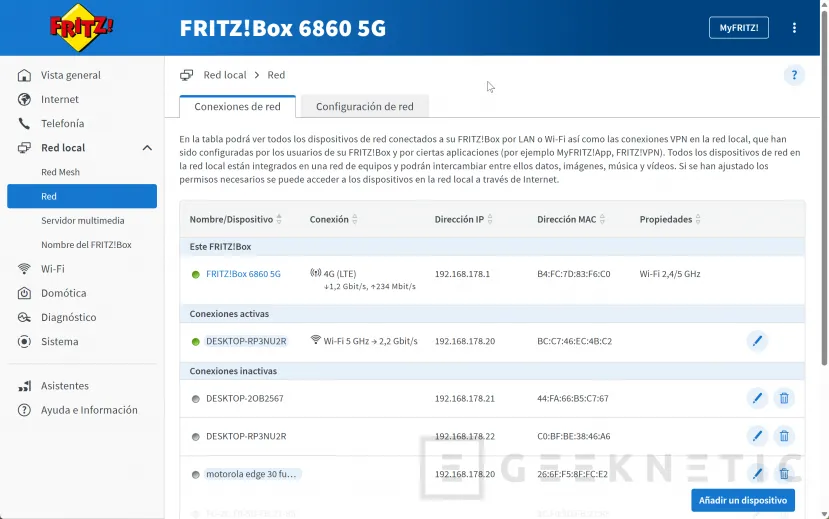Click MAC address C0:BF:BE:38:46:A6
The image size is (829, 519).
574,437
